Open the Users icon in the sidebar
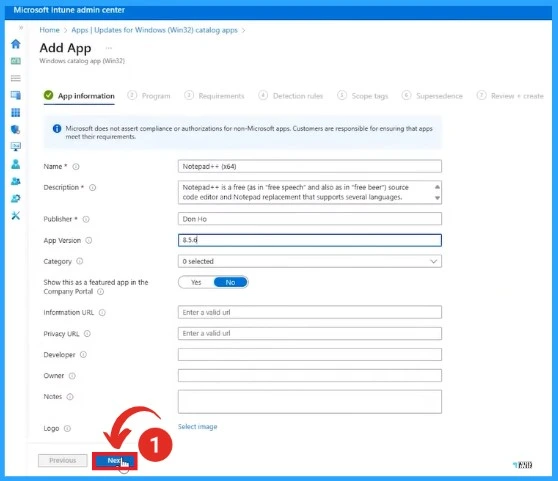Viewport: 558px width, 481px height. click(x=16, y=164)
